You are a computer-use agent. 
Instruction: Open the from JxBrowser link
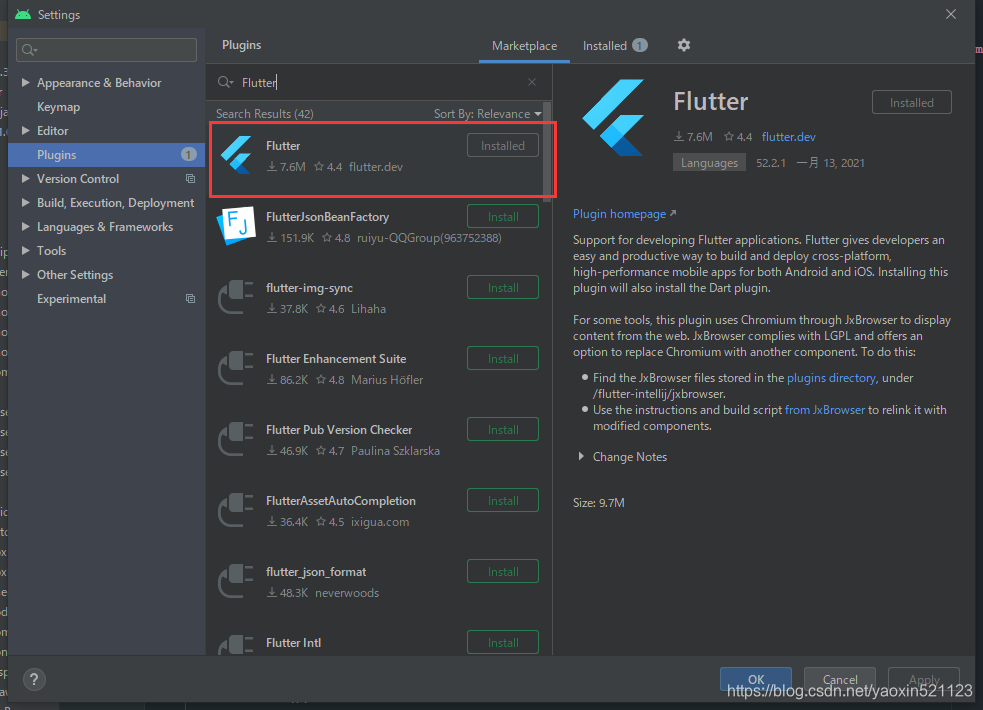824,410
